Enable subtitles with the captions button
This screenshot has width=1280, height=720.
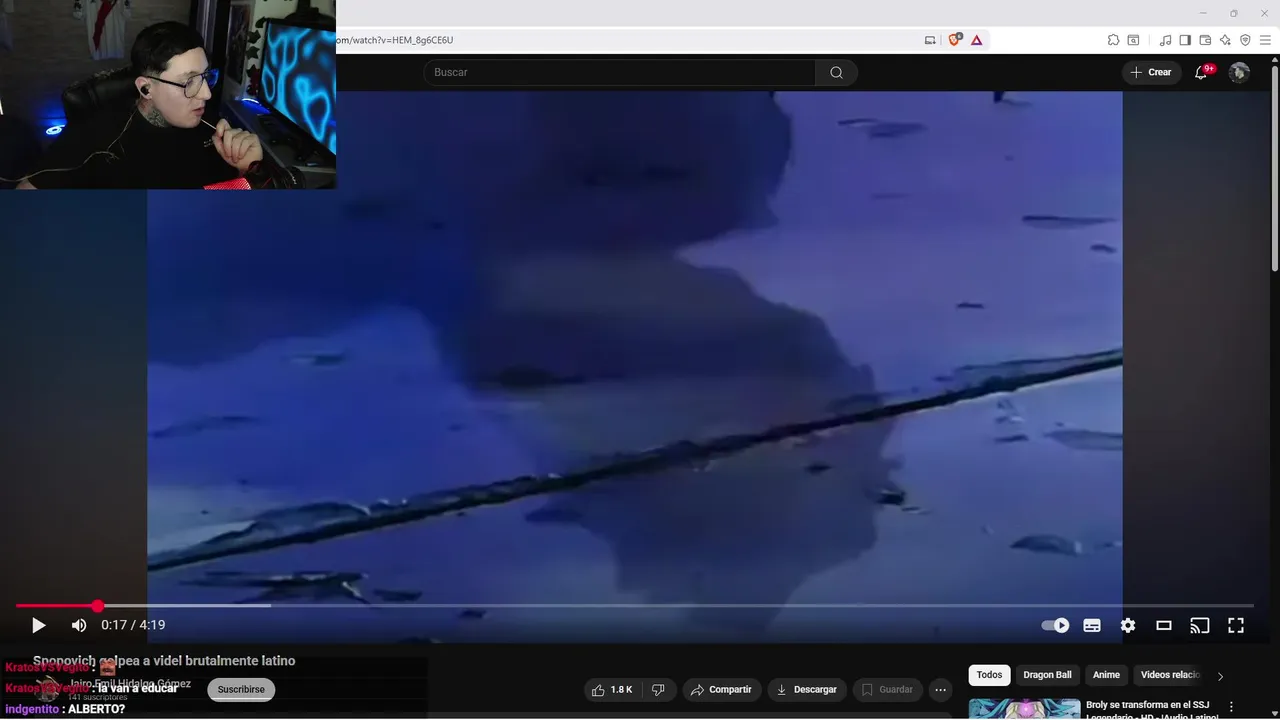tap(1092, 625)
